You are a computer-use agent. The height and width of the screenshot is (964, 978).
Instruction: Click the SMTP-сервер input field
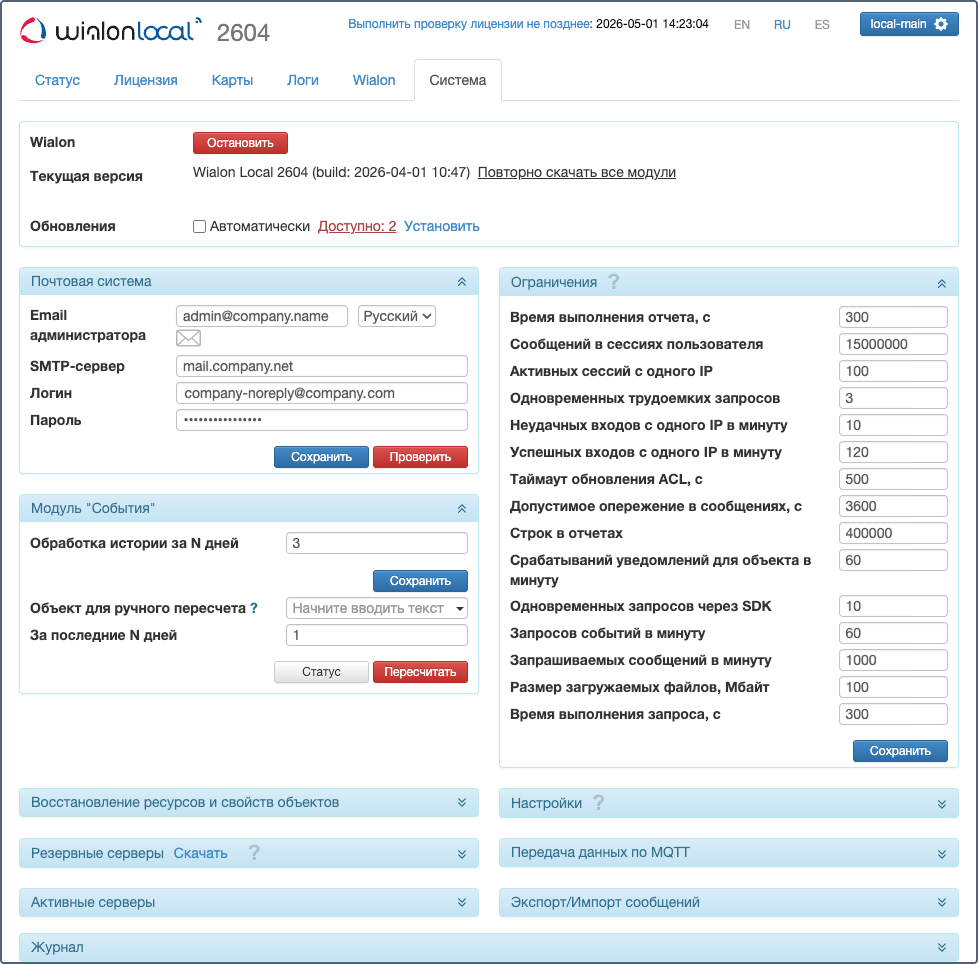(321, 366)
